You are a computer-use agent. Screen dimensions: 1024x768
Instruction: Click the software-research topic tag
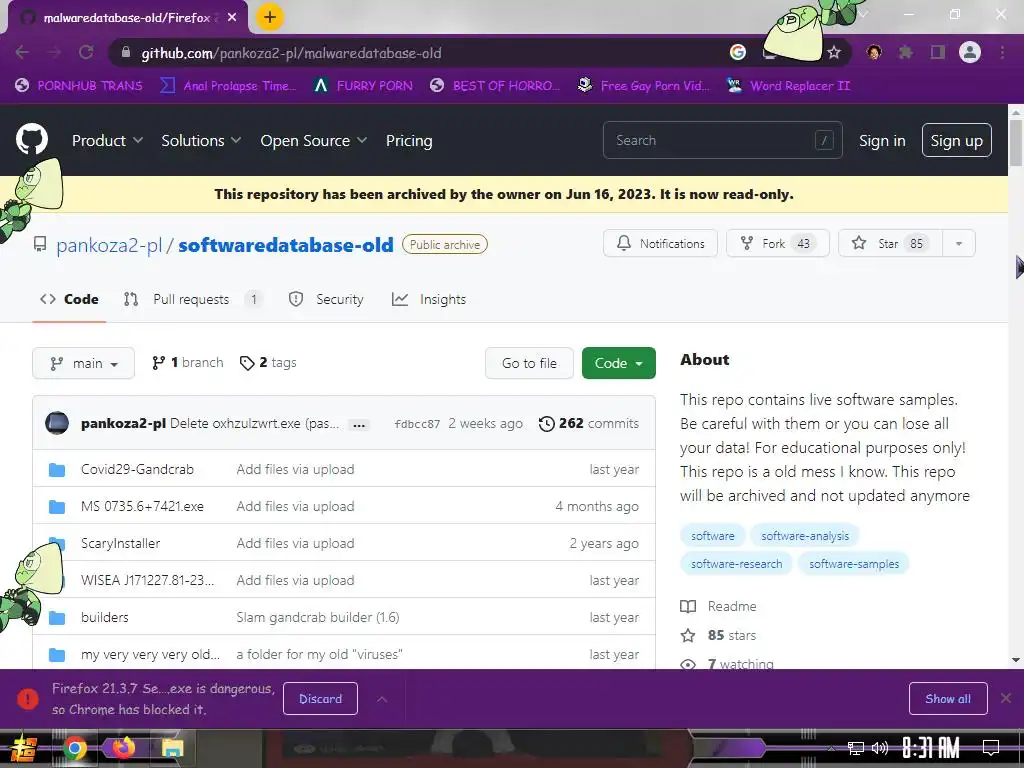736,564
